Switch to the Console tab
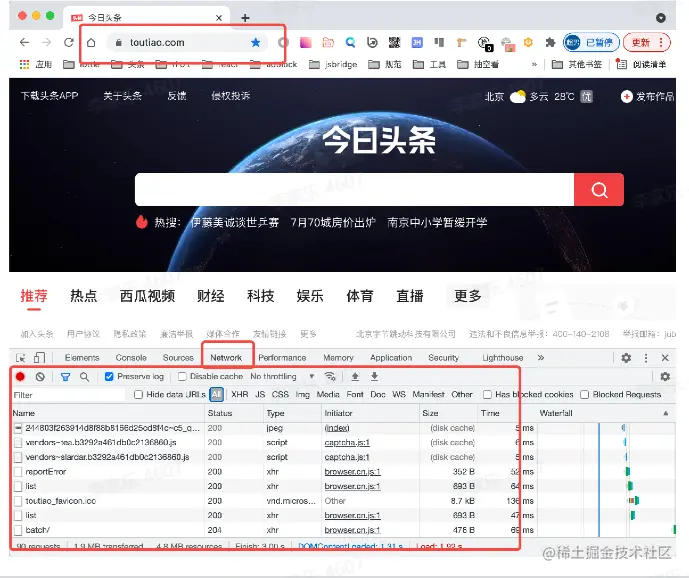 point(131,358)
